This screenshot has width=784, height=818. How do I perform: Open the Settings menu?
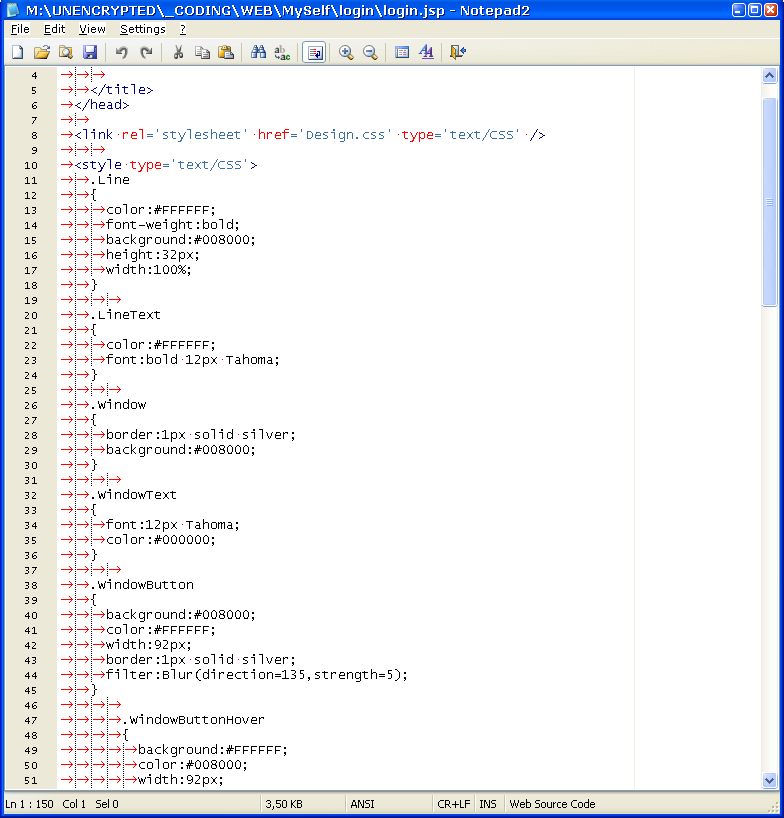(142, 29)
